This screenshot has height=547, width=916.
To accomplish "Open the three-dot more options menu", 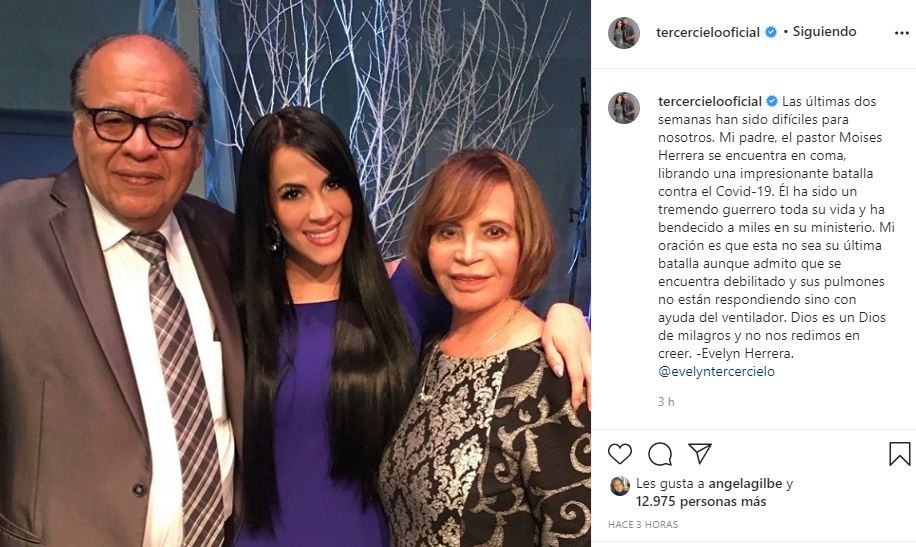I will [901, 33].
